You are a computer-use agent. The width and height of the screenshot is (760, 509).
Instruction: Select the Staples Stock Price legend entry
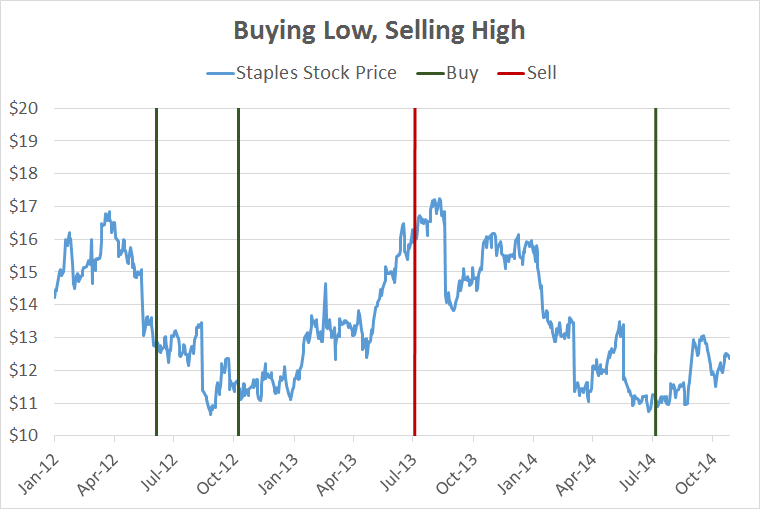tap(316, 73)
